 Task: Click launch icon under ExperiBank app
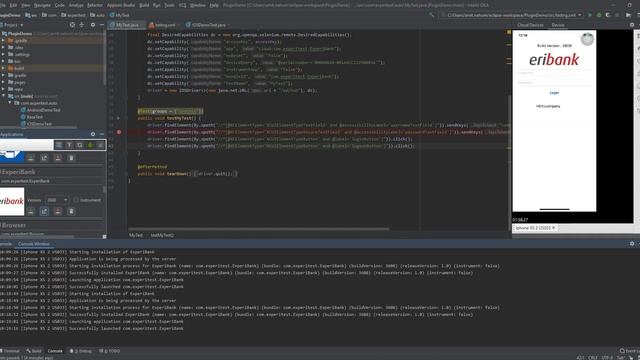point(44,211)
